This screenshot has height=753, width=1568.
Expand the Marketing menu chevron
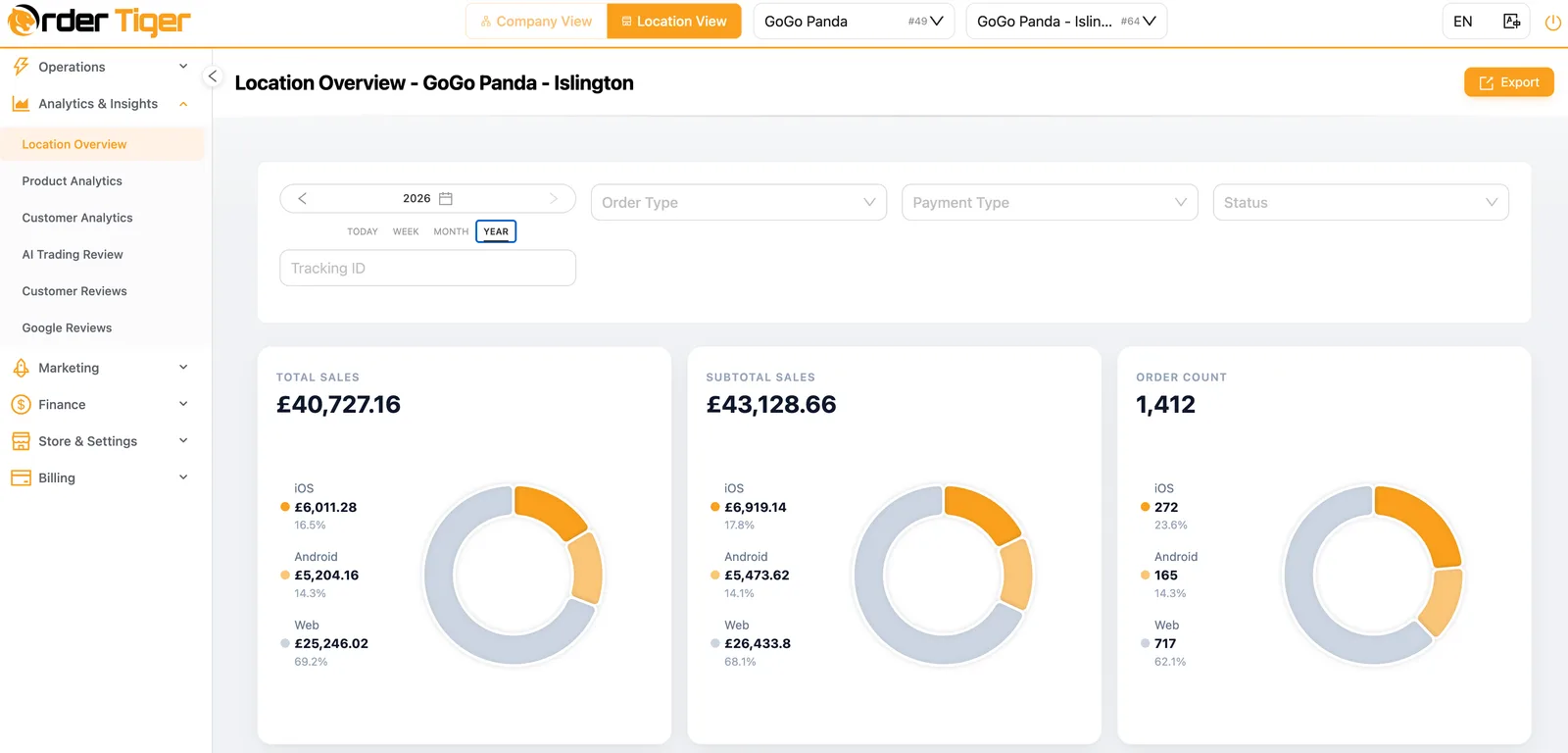click(x=183, y=368)
